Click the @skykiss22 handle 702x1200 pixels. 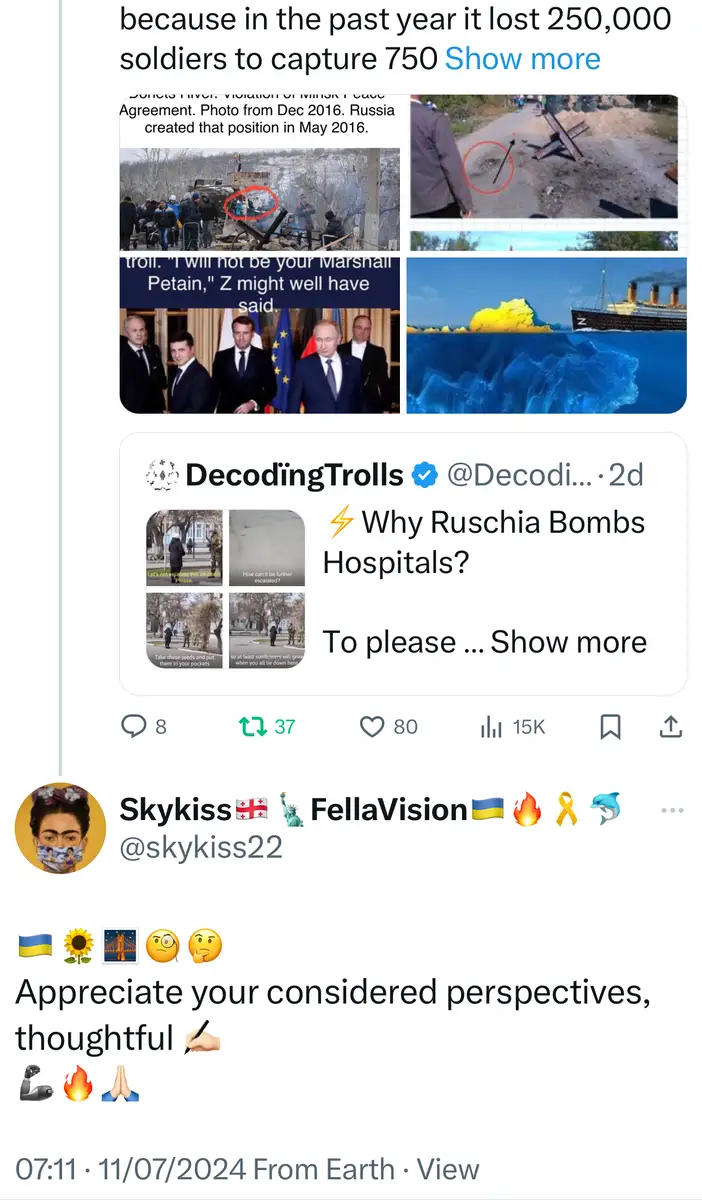(201, 848)
